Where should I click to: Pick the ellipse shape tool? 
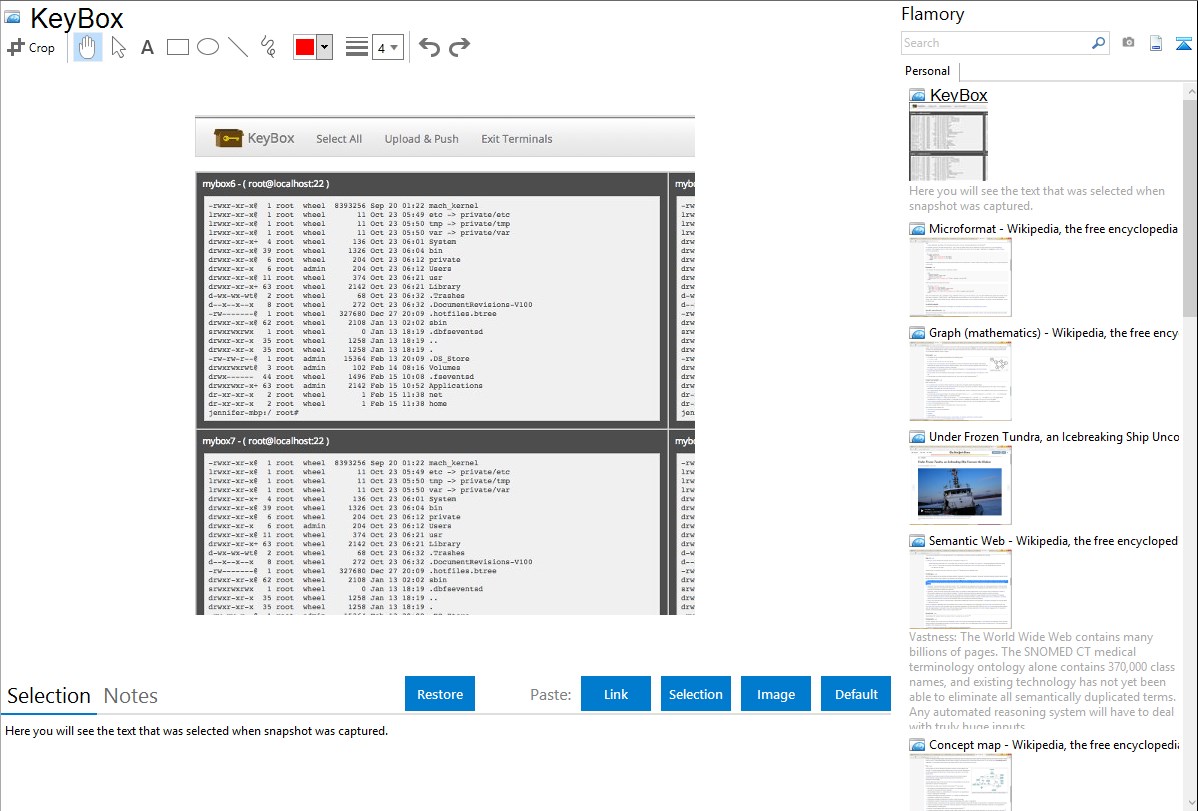[x=208, y=47]
